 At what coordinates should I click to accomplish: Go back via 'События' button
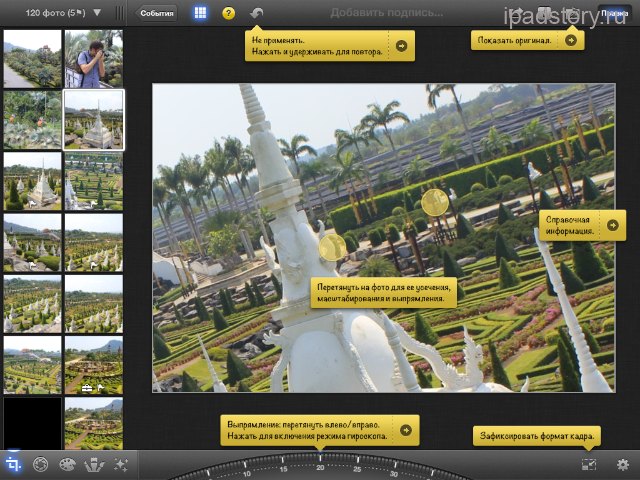coord(156,13)
